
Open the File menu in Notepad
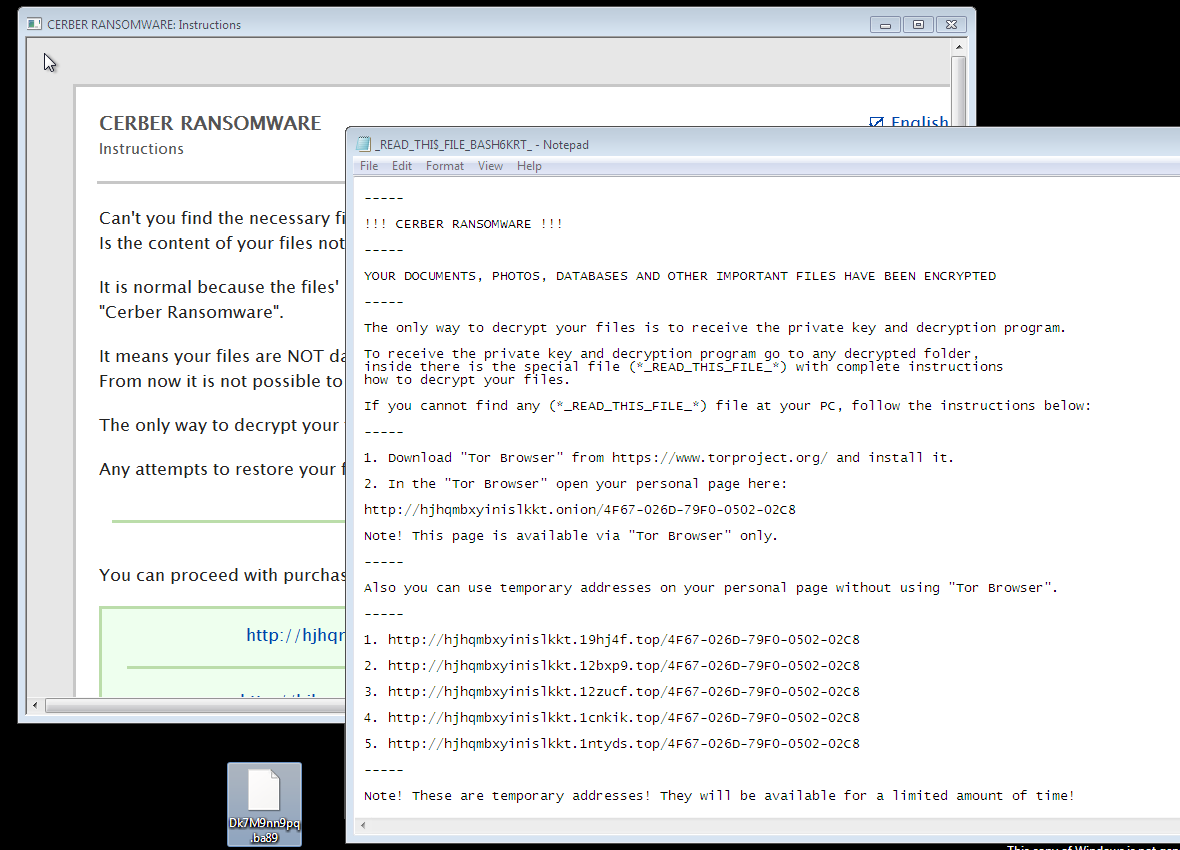[369, 166]
